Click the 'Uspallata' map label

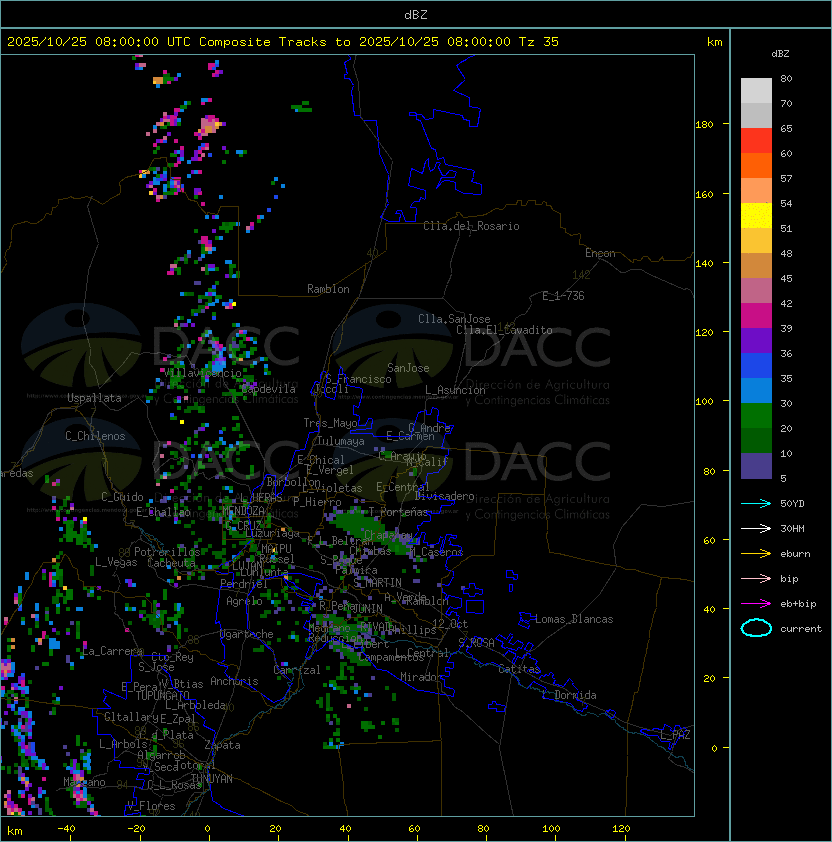[94, 398]
